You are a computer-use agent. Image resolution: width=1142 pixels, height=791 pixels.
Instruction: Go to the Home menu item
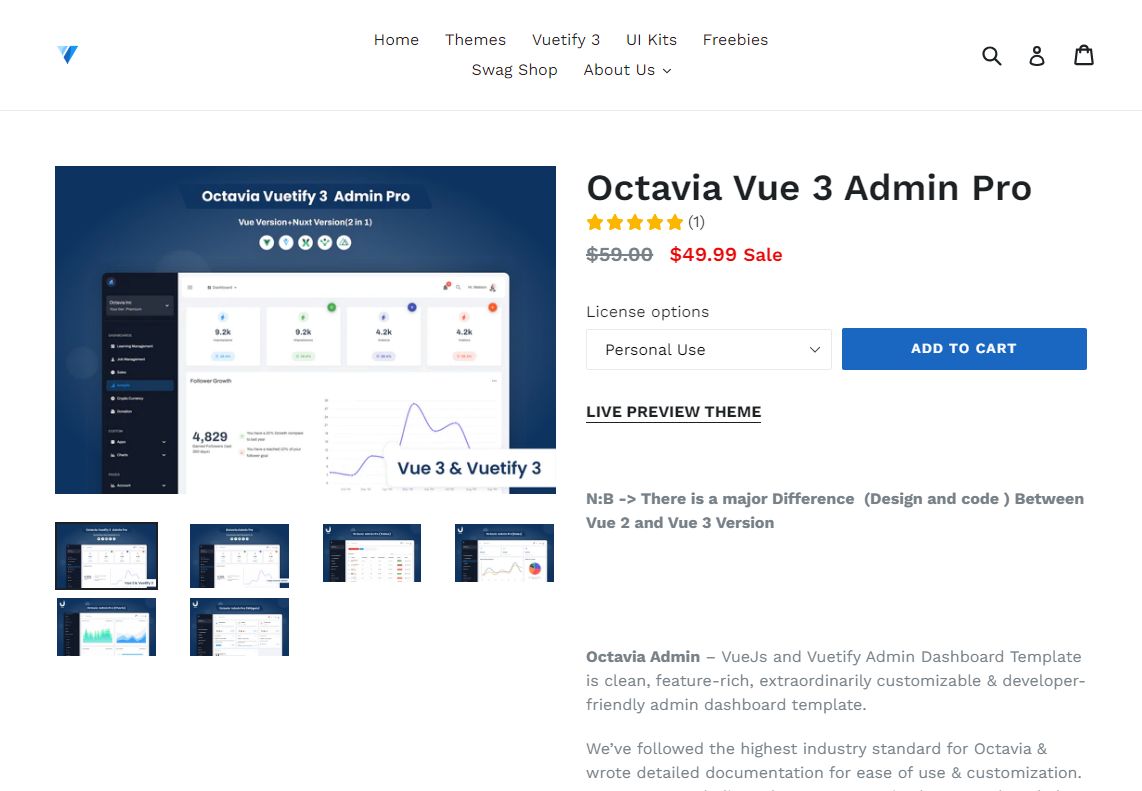396,40
